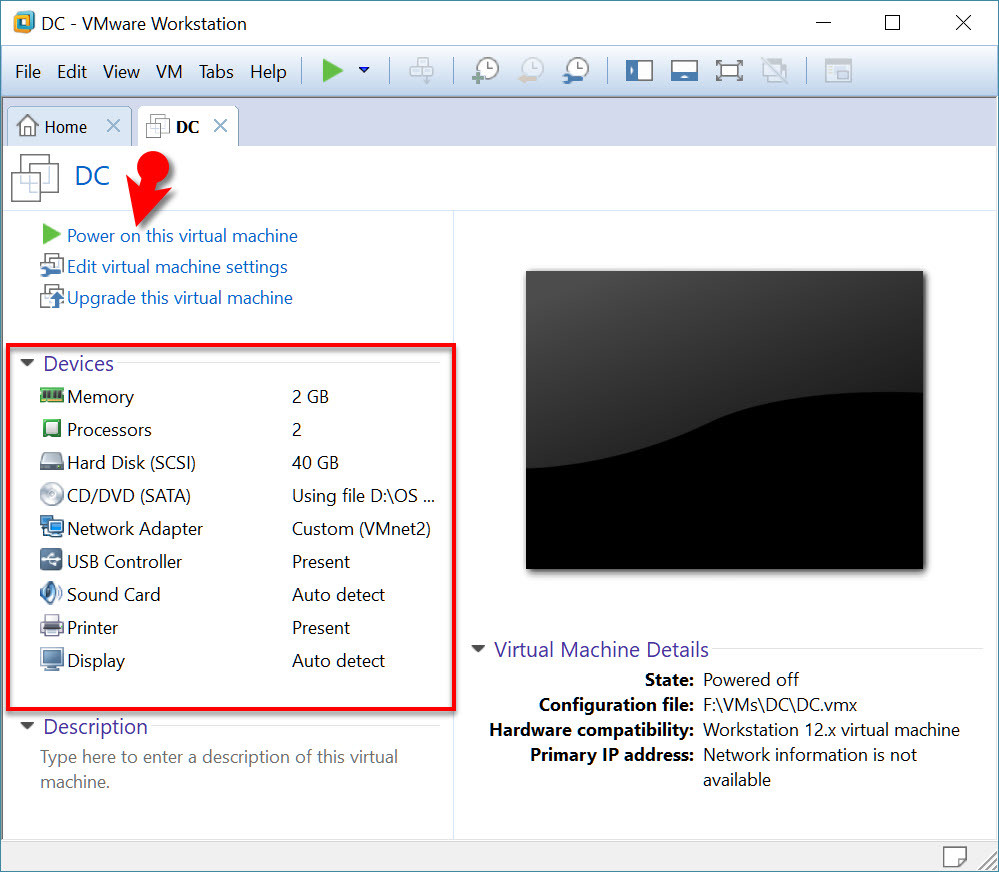Screen dimensions: 999x872
Task: Collapse the Virtual Machine Details section
Action: 478,649
